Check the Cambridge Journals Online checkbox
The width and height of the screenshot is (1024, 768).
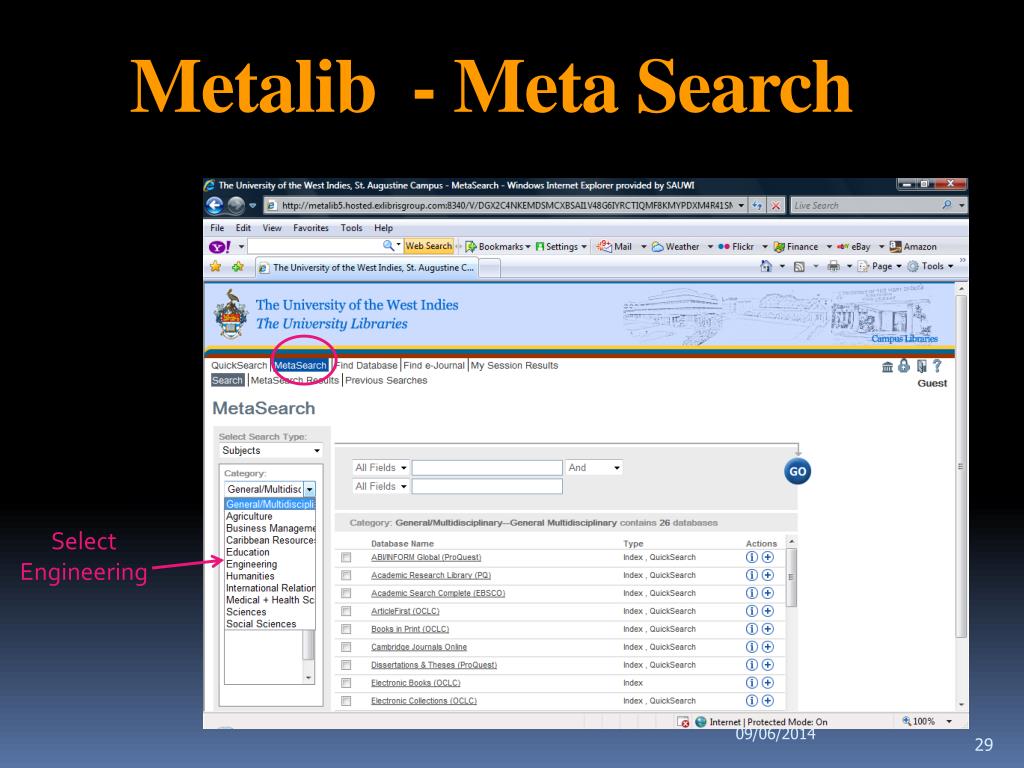point(346,647)
